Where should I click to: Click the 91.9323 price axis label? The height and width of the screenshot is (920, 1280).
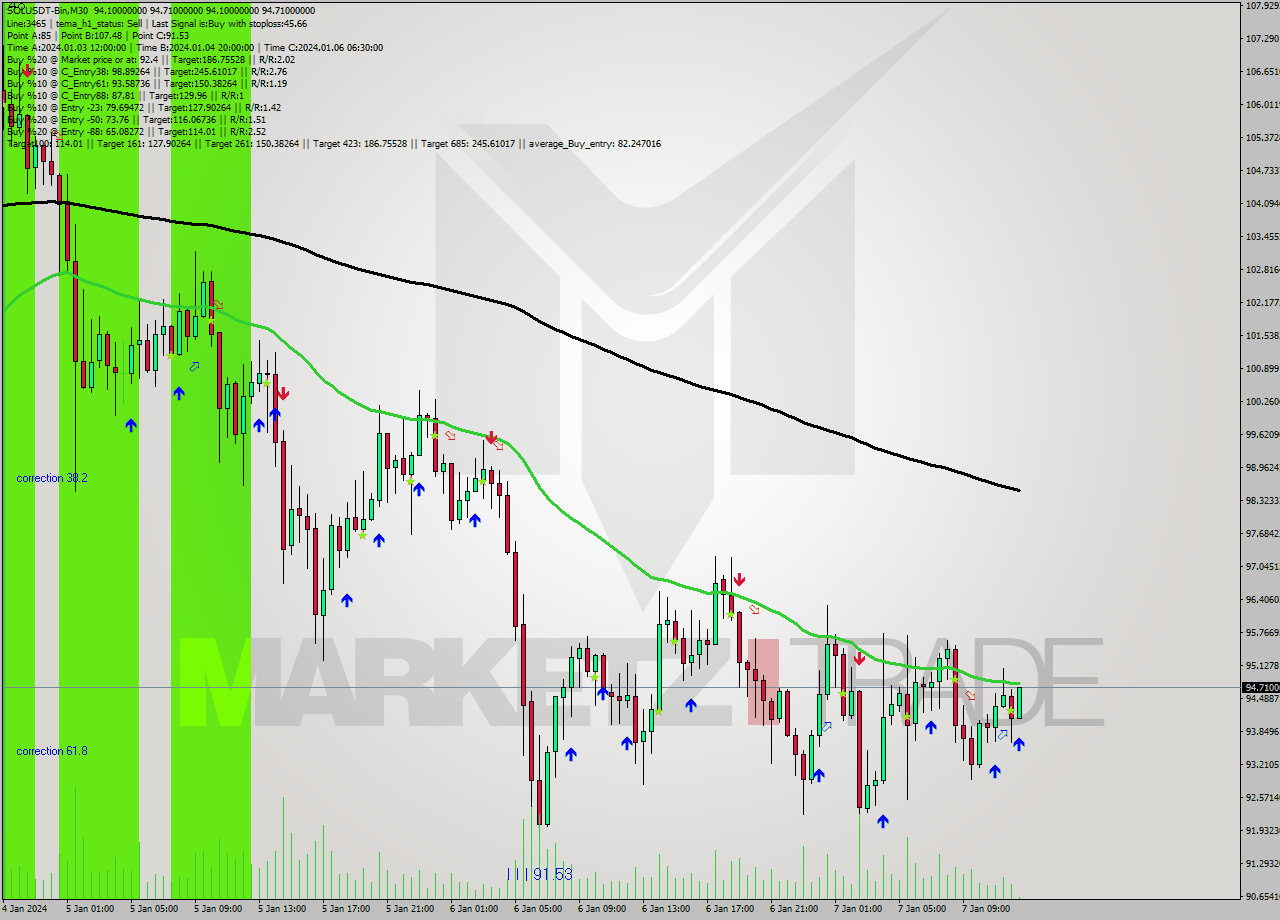tap(1261, 830)
